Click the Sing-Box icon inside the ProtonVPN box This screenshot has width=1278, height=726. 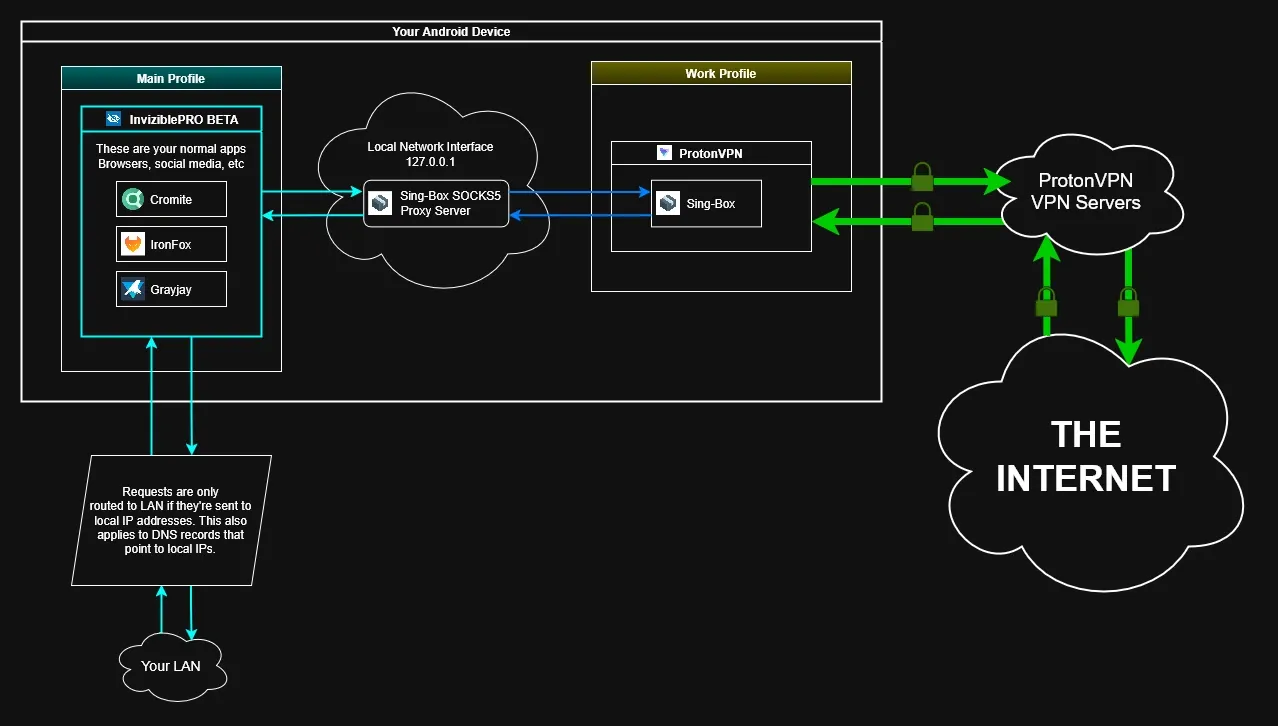pos(669,204)
